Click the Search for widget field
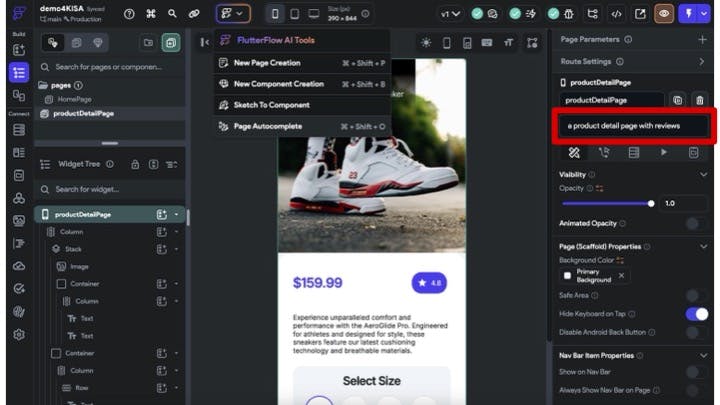The image size is (720, 405). [x=110, y=189]
